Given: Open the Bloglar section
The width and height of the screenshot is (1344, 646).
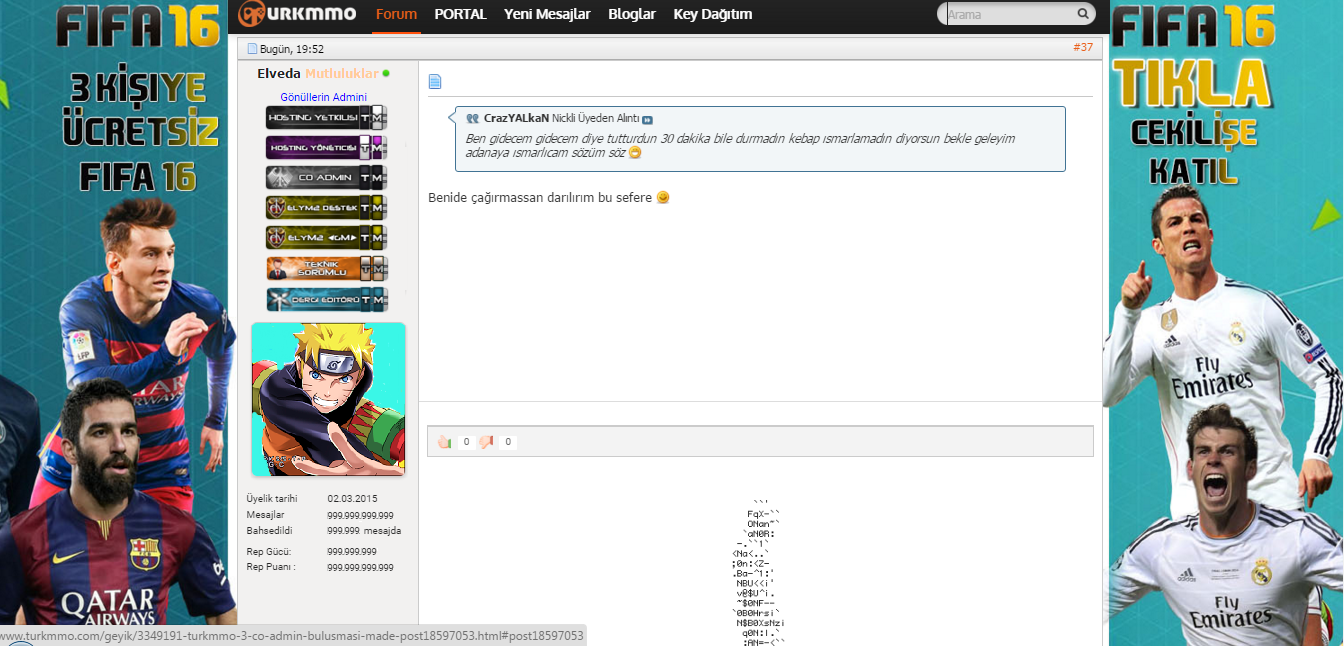Looking at the screenshot, I should (632, 14).
